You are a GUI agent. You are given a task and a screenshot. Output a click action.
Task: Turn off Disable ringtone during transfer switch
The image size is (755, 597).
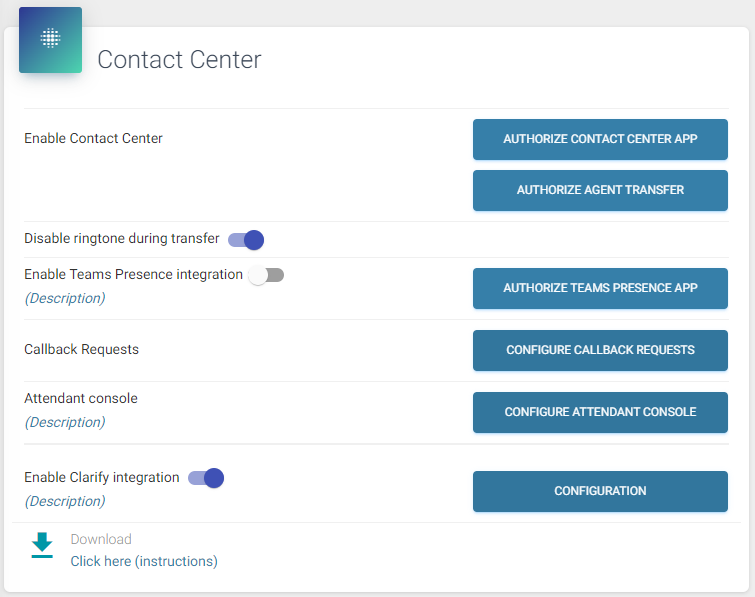click(246, 240)
